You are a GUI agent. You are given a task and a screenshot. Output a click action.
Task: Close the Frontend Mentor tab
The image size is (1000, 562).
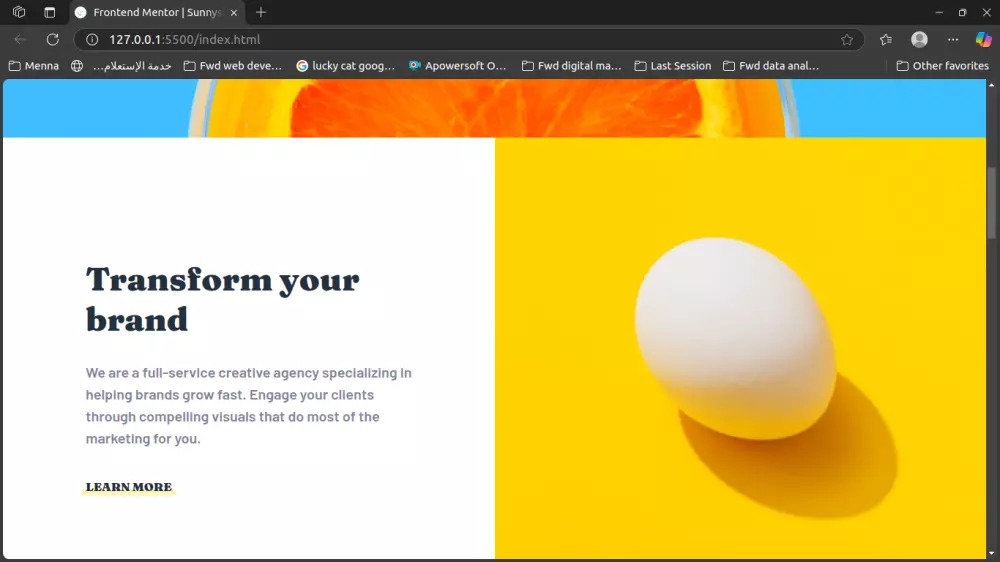[x=233, y=12]
